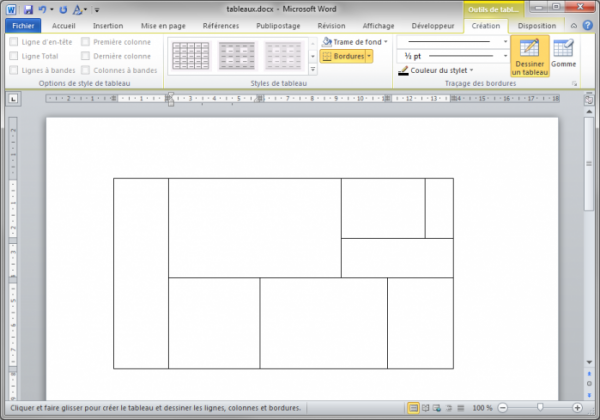Select the first table style thumbnail
The image size is (600, 420).
coord(190,55)
